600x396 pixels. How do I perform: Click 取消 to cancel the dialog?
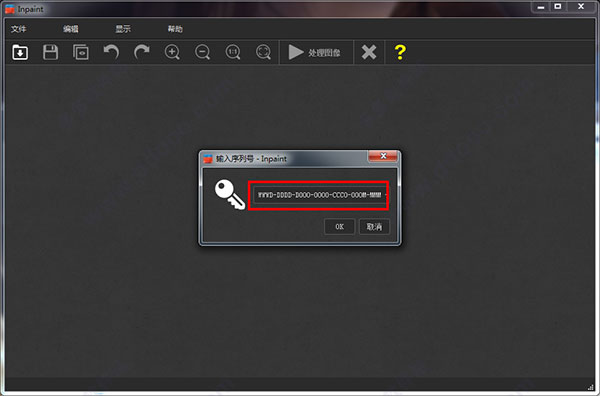(x=374, y=227)
